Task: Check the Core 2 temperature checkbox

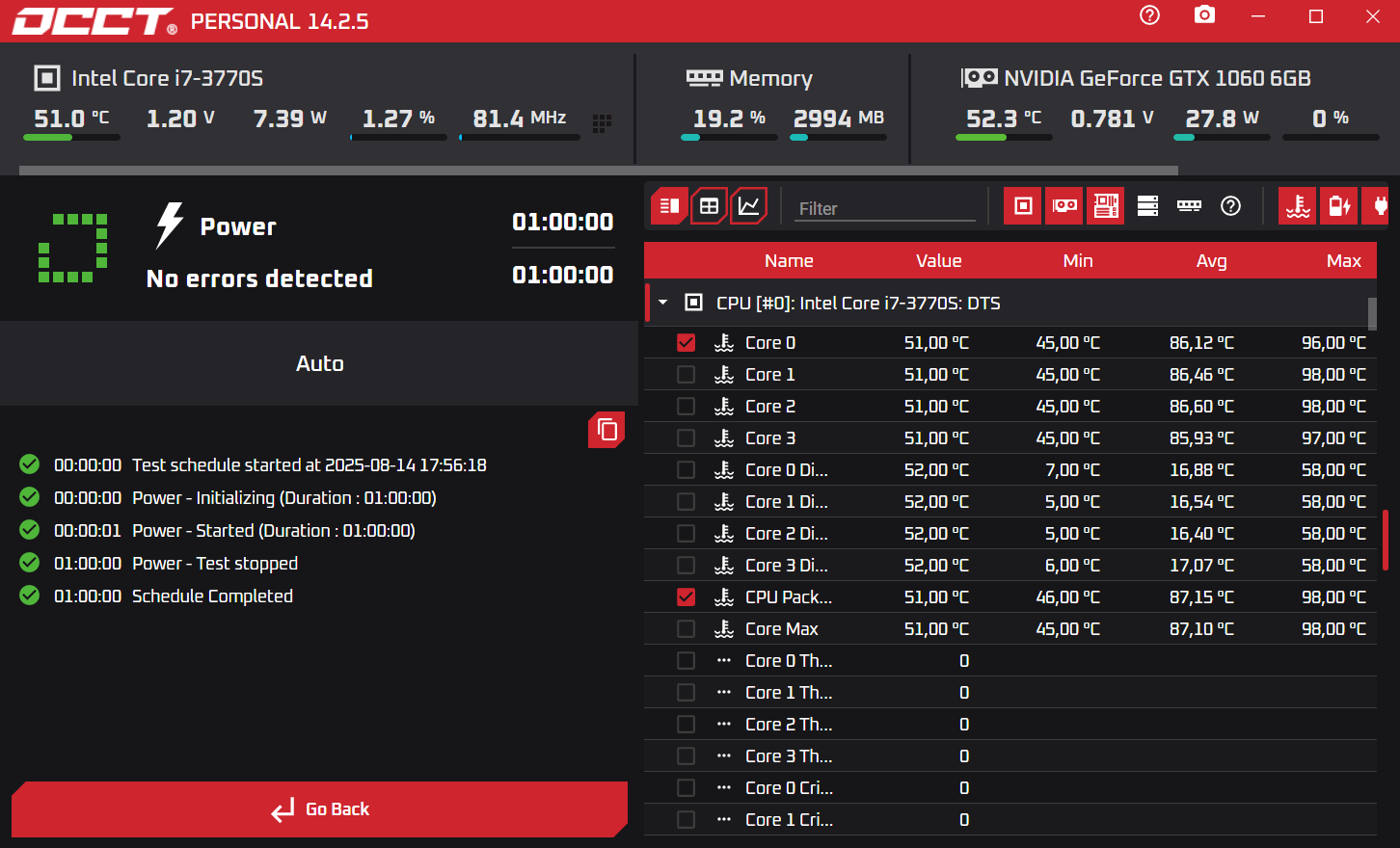Action: click(x=686, y=406)
